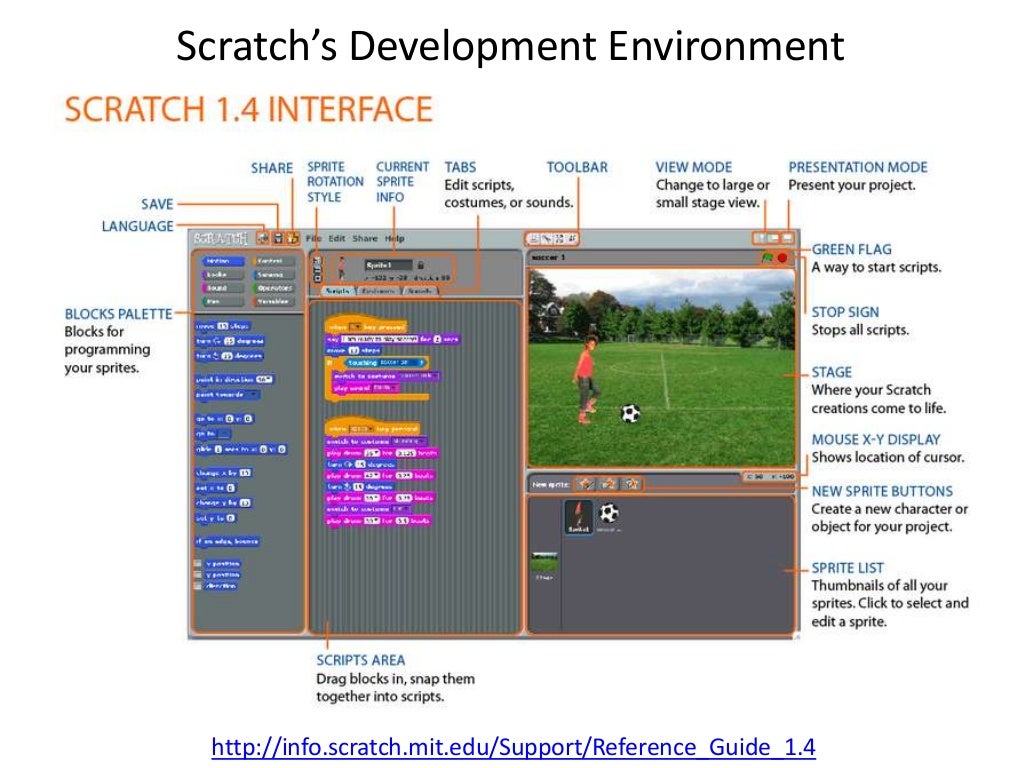This screenshot has height=768, width=1024.
Task: Select the Control blocks category
Action: [x=274, y=261]
